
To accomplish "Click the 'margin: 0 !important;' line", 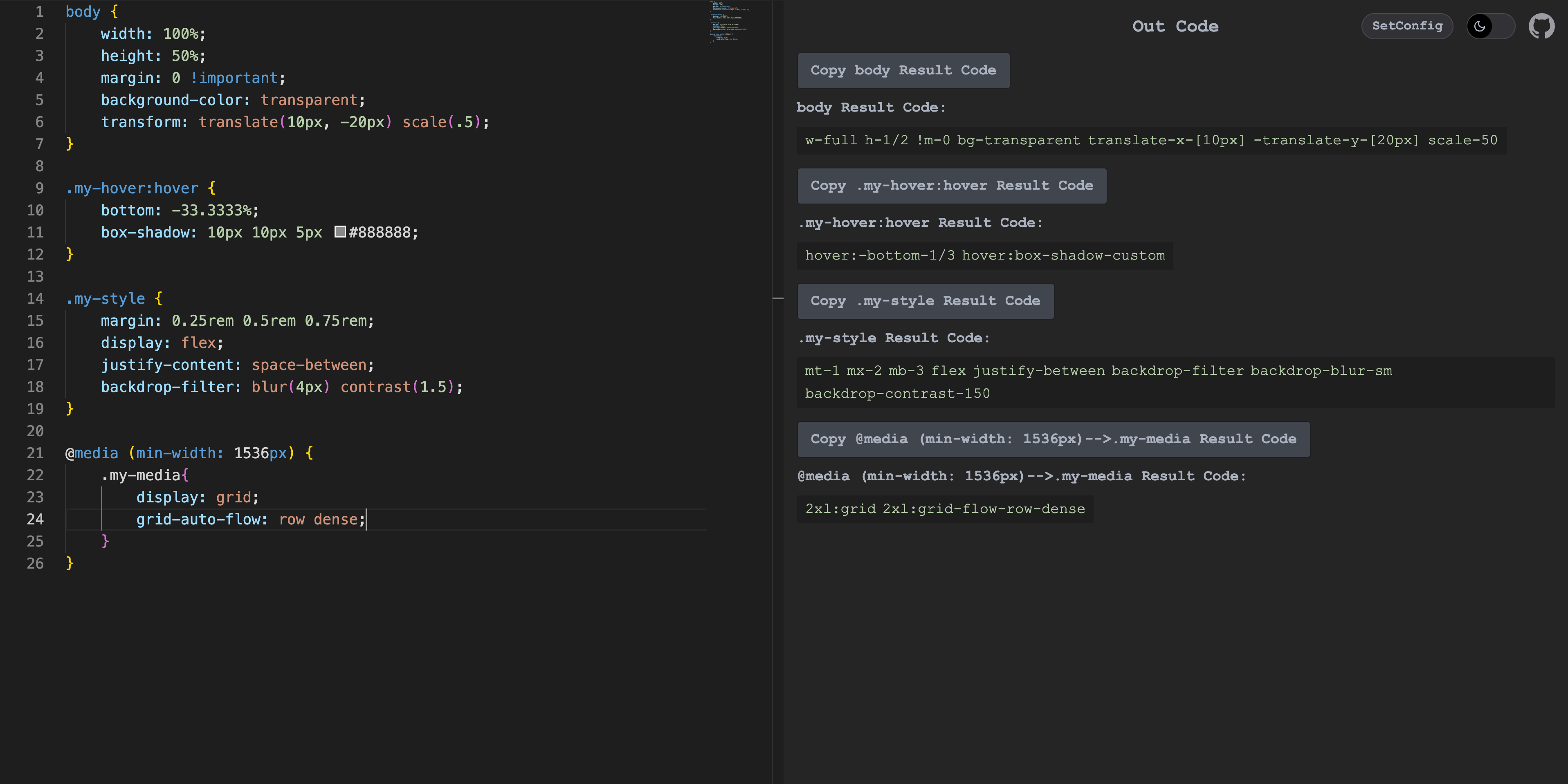I will [193, 78].
